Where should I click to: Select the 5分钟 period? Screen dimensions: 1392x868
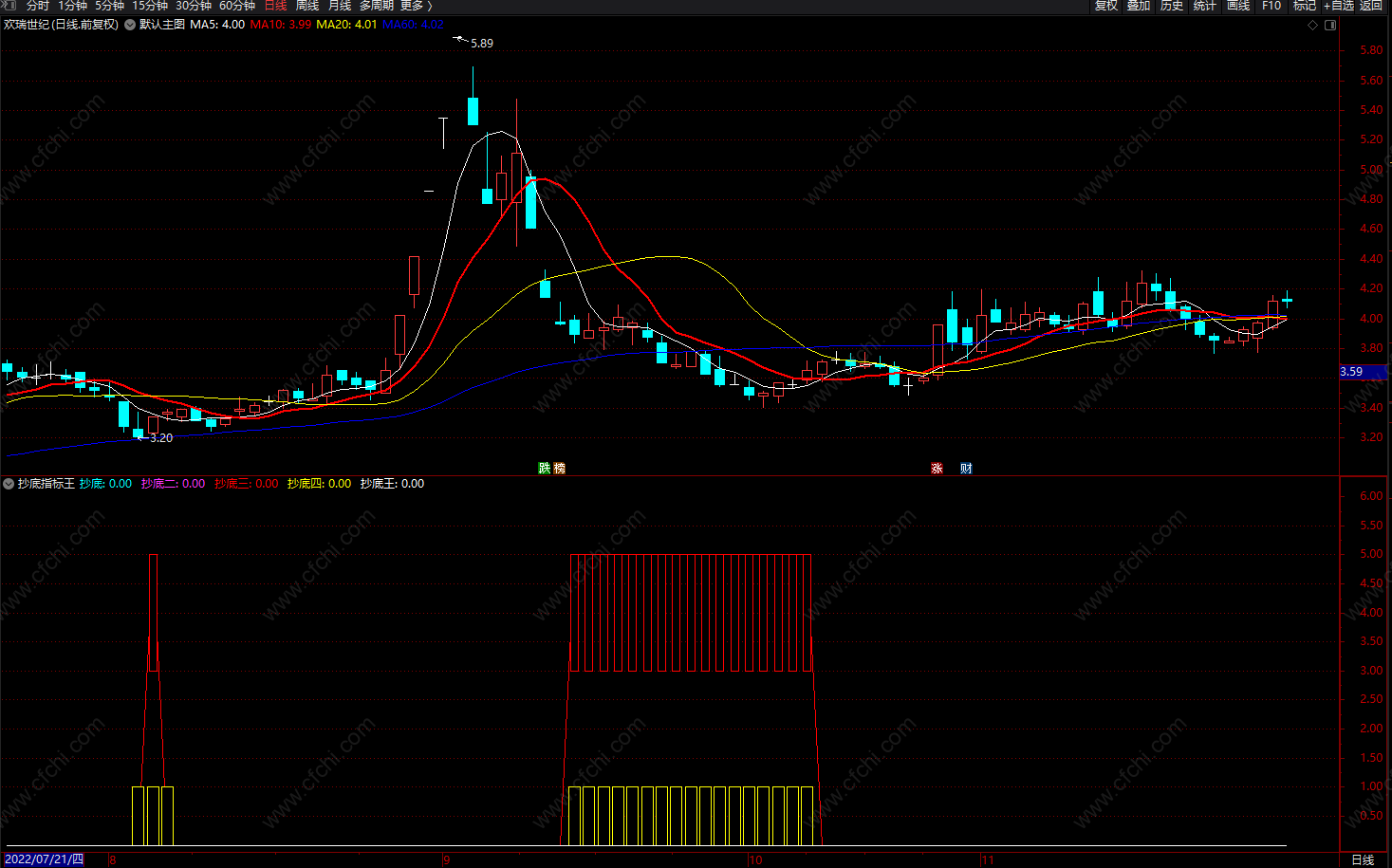109,6
